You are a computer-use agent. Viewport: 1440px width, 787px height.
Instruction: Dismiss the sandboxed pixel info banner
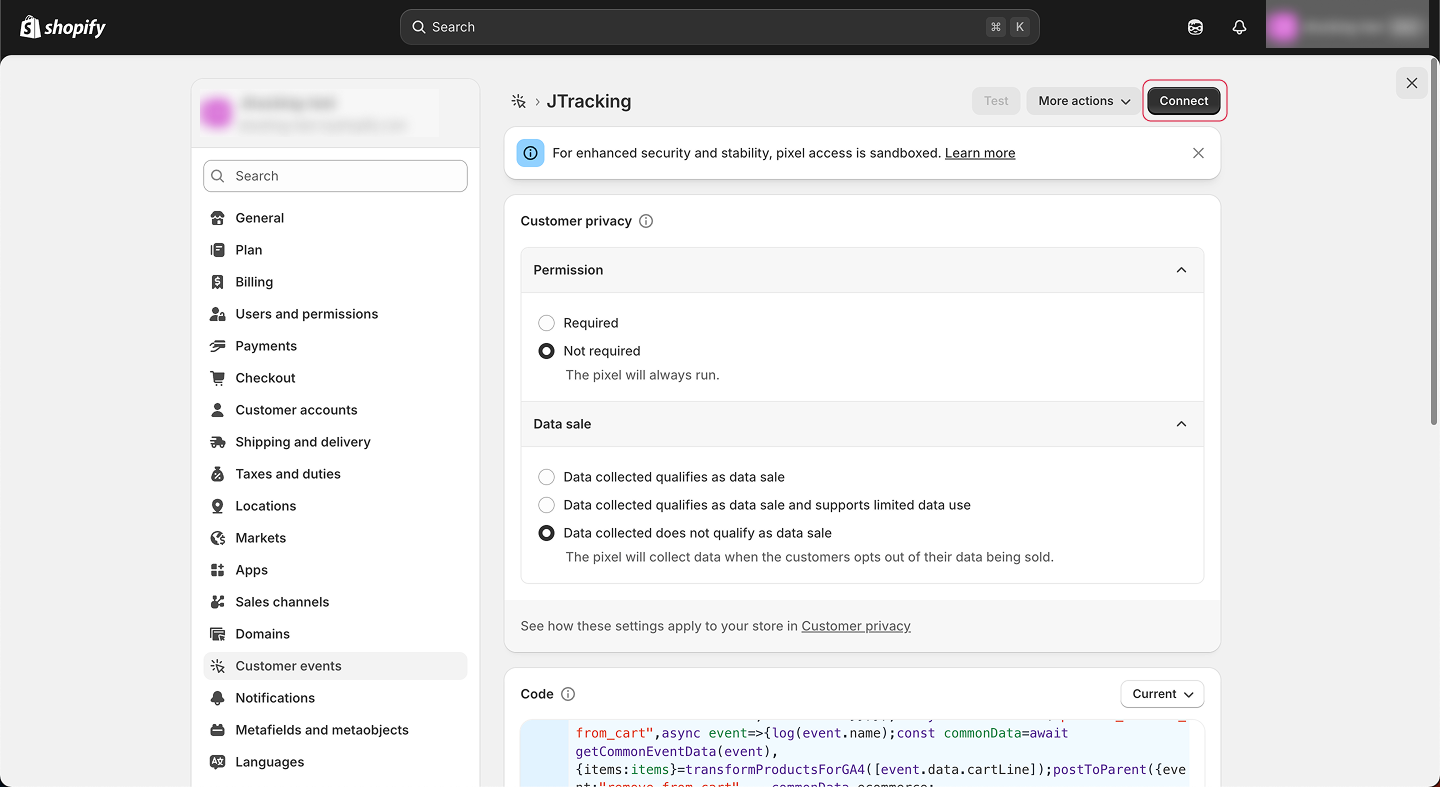coord(1198,153)
